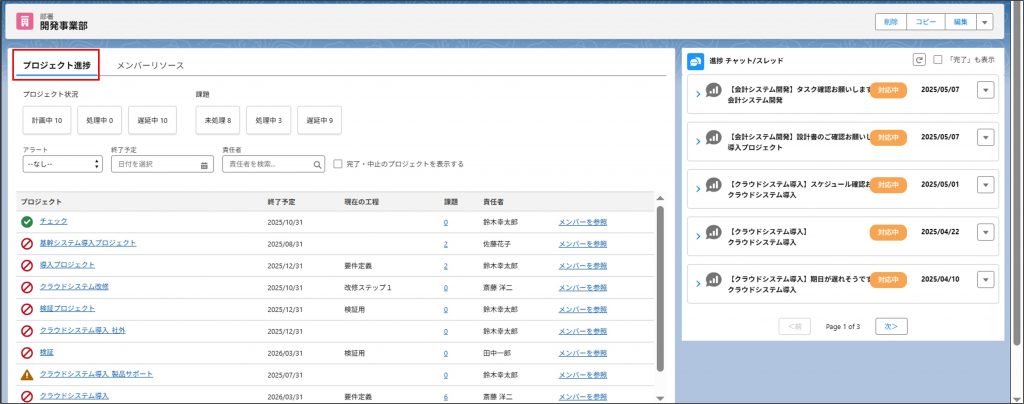Viewport: 1024px width, 404px height.
Task: Open the calendar icon in the 終了予定 field
Action: (x=204, y=164)
